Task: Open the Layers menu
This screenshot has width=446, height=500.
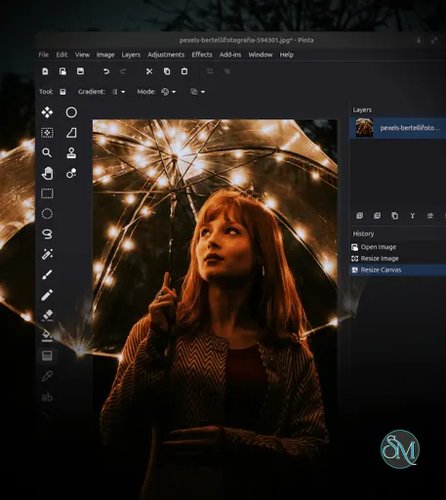Action: [x=131, y=55]
